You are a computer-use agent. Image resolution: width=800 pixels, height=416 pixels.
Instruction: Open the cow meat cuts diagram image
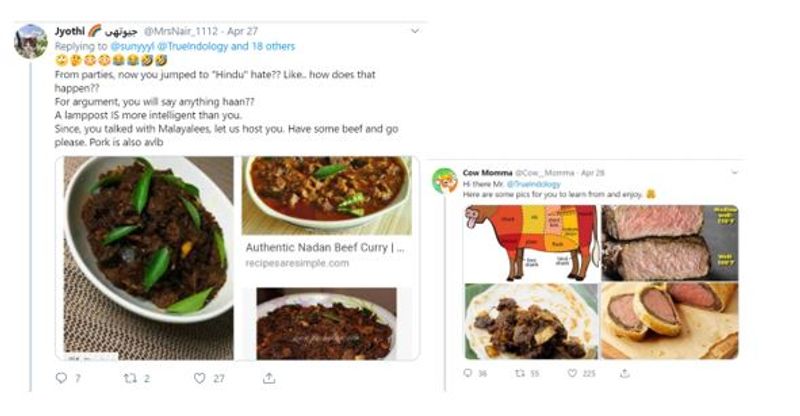click(x=530, y=242)
